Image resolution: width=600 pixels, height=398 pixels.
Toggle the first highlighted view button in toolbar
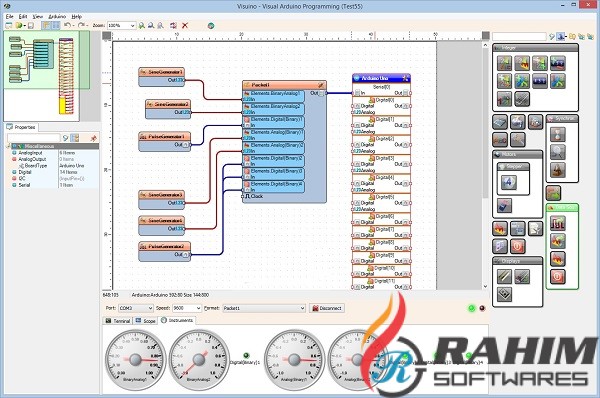click(46, 26)
